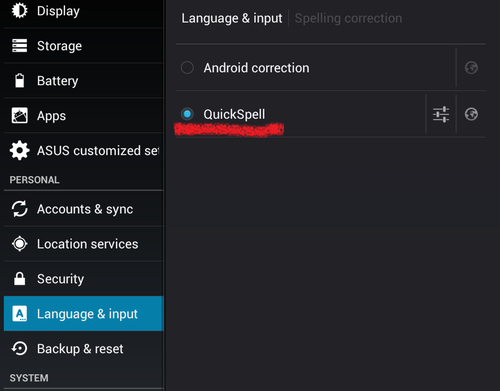Tap the Location services target icon
The image size is (500, 391).
coord(20,244)
